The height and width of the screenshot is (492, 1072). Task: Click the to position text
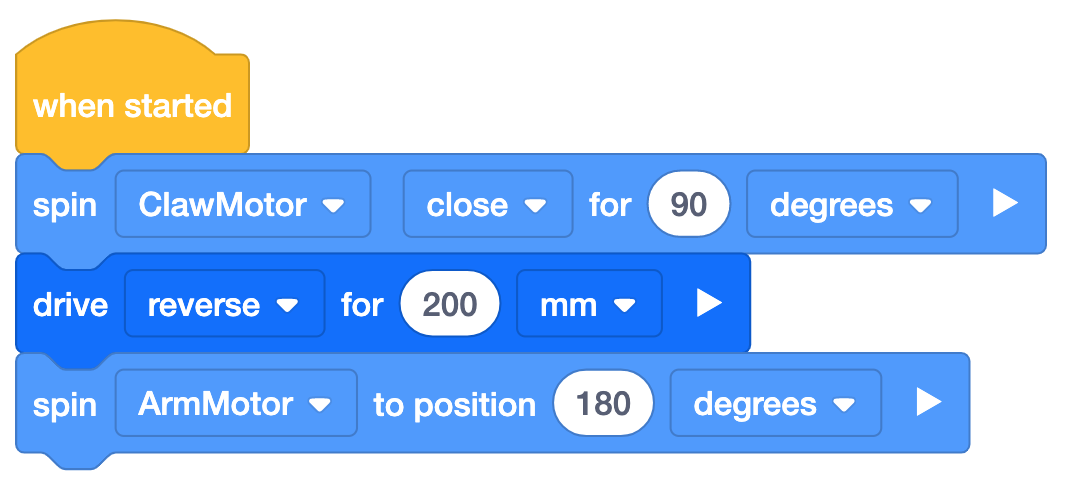454,404
